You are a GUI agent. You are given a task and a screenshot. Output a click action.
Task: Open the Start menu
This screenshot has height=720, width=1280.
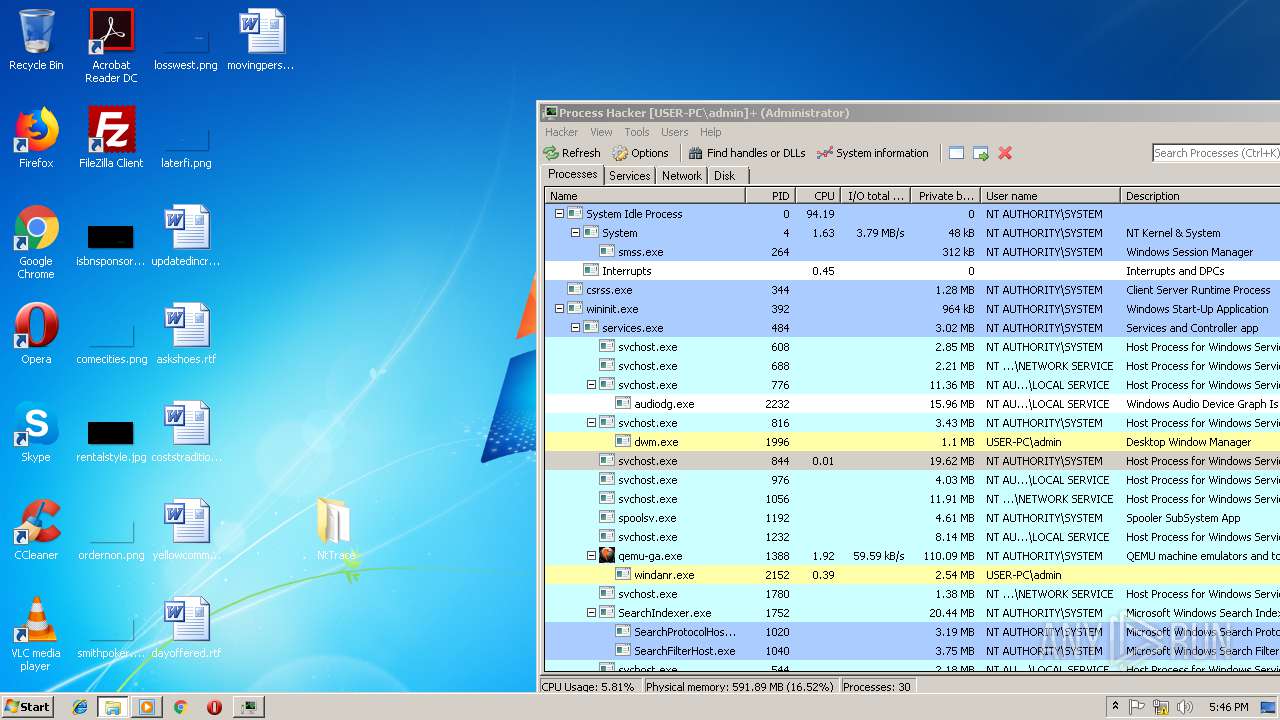[28, 706]
